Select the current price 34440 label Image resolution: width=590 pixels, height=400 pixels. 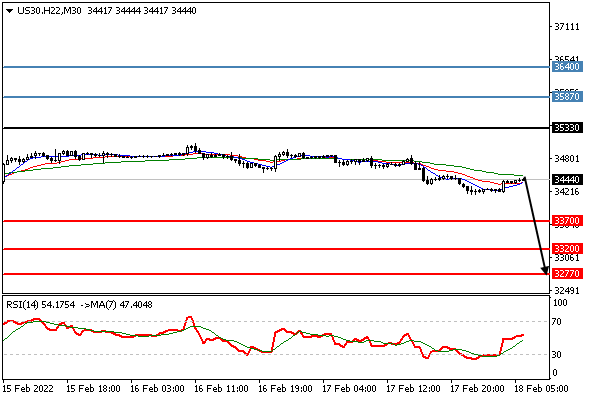567,179
